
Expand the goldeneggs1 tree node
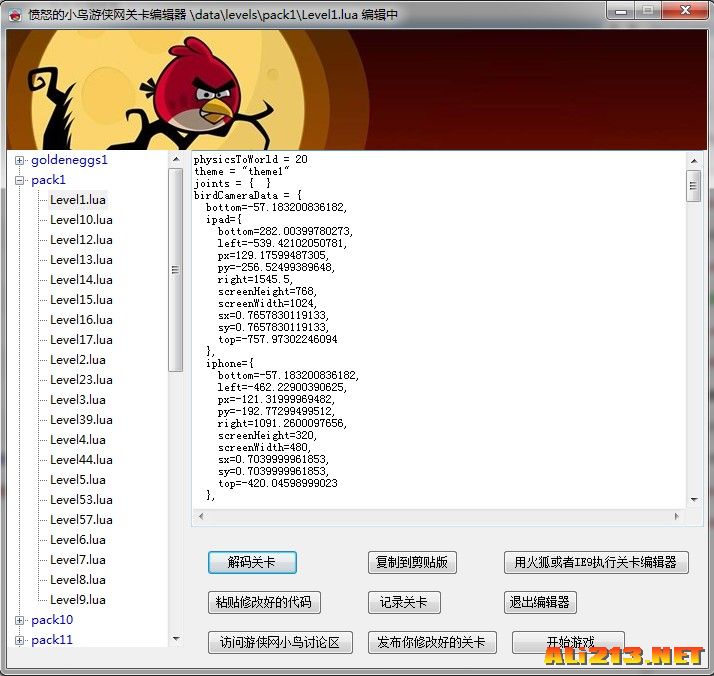(x=19, y=160)
